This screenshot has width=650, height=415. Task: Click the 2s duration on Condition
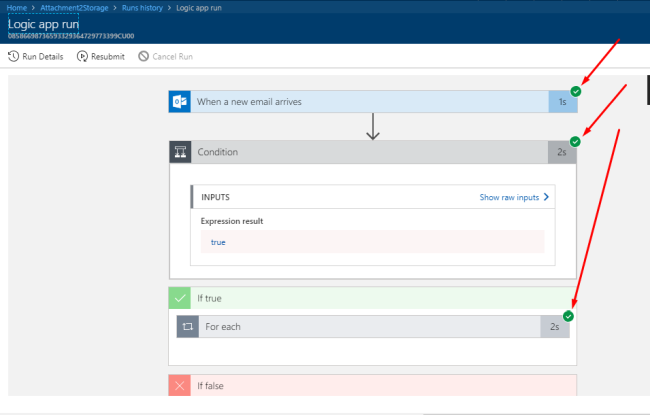point(562,152)
